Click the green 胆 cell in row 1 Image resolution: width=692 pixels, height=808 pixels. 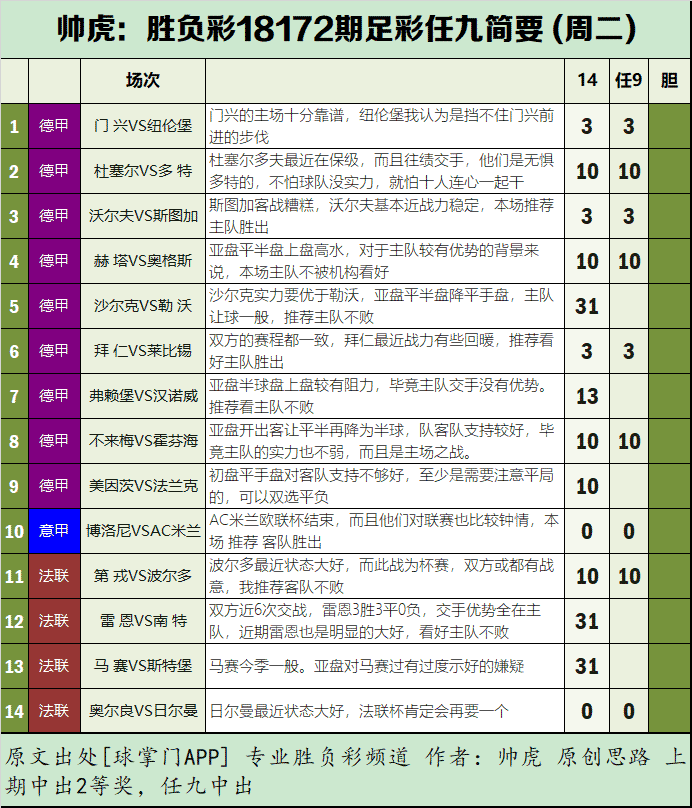pos(669,126)
